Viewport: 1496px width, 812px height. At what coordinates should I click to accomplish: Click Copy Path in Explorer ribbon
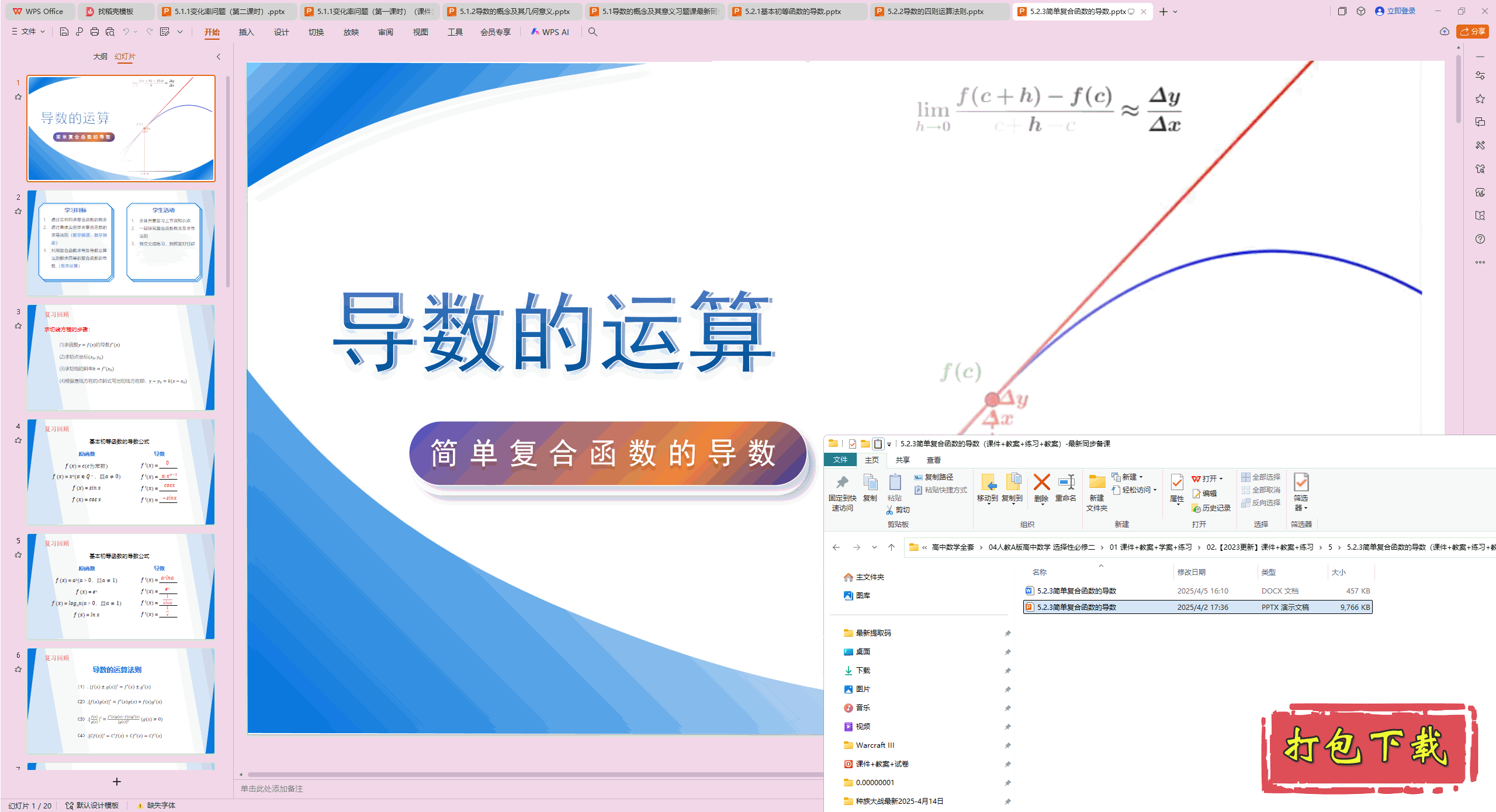[934, 477]
